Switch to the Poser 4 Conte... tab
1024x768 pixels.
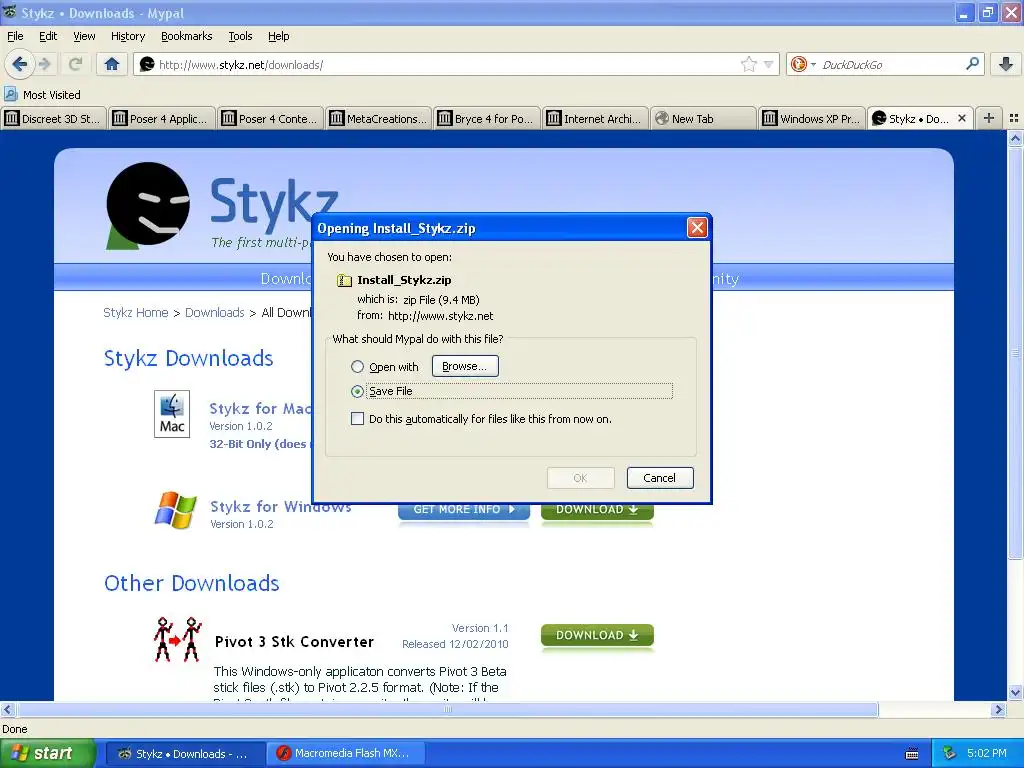coord(270,119)
